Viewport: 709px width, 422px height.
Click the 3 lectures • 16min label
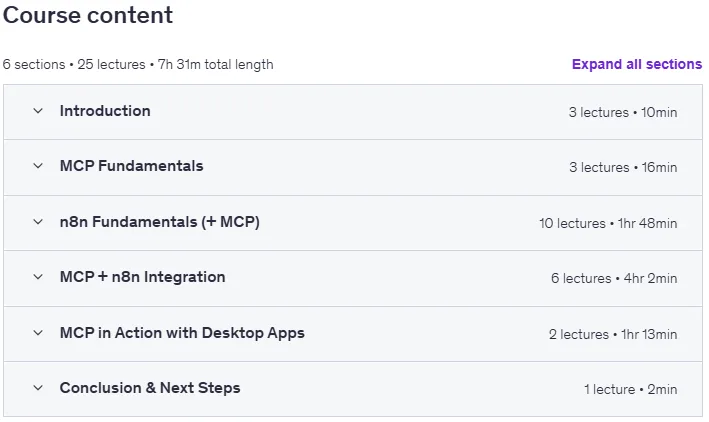pyautogui.click(x=623, y=167)
